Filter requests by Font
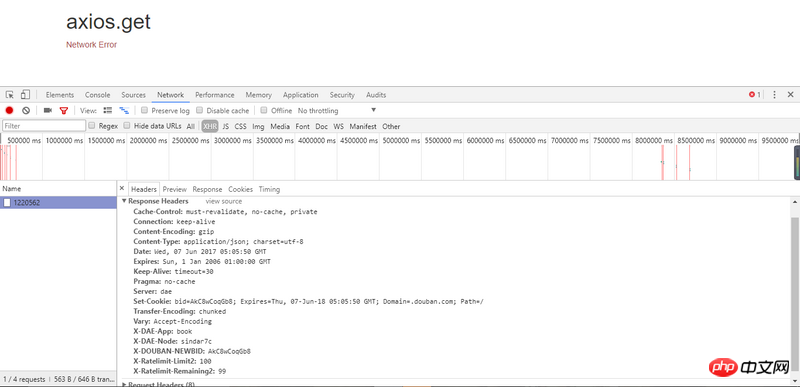The height and width of the screenshot is (387, 800). (x=303, y=126)
